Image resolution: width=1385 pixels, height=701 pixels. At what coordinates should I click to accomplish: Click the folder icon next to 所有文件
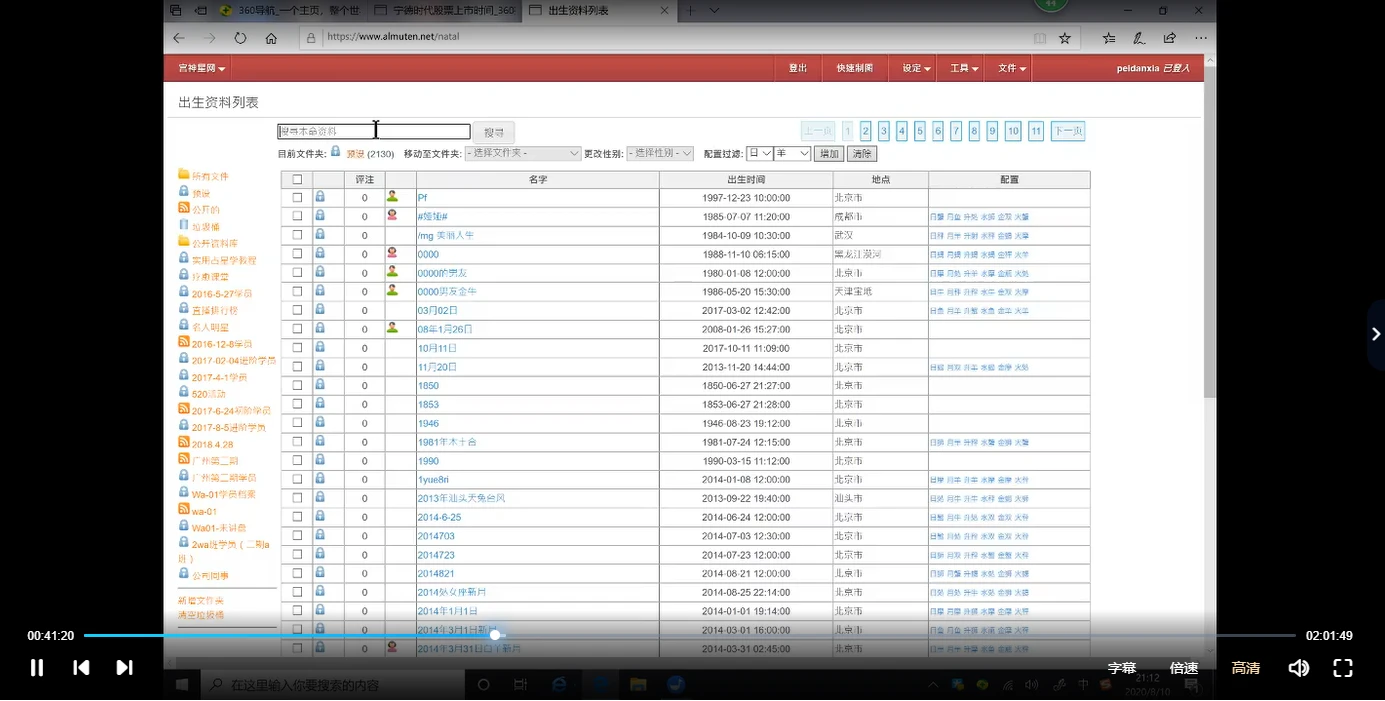tap(184, 175)
